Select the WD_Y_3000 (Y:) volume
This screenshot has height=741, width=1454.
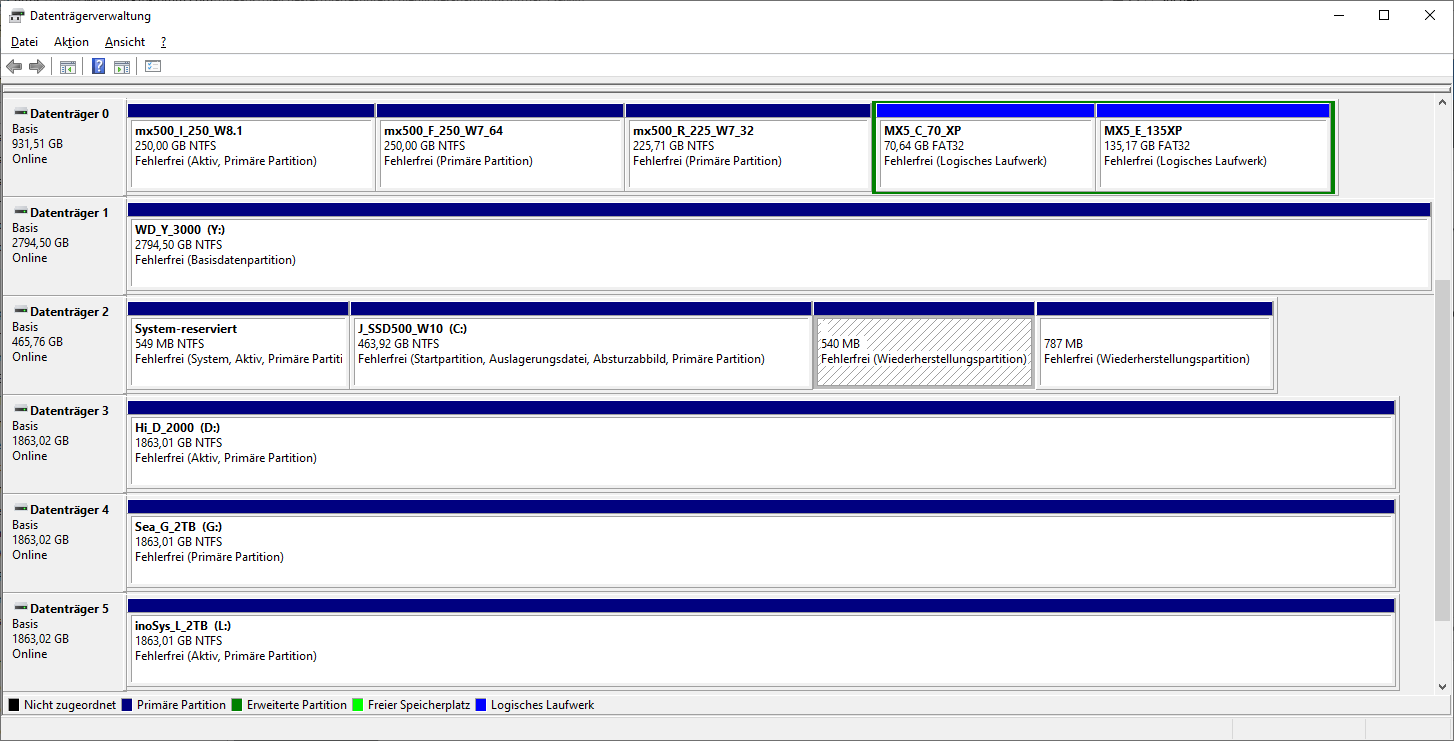[x=779, y=245]
